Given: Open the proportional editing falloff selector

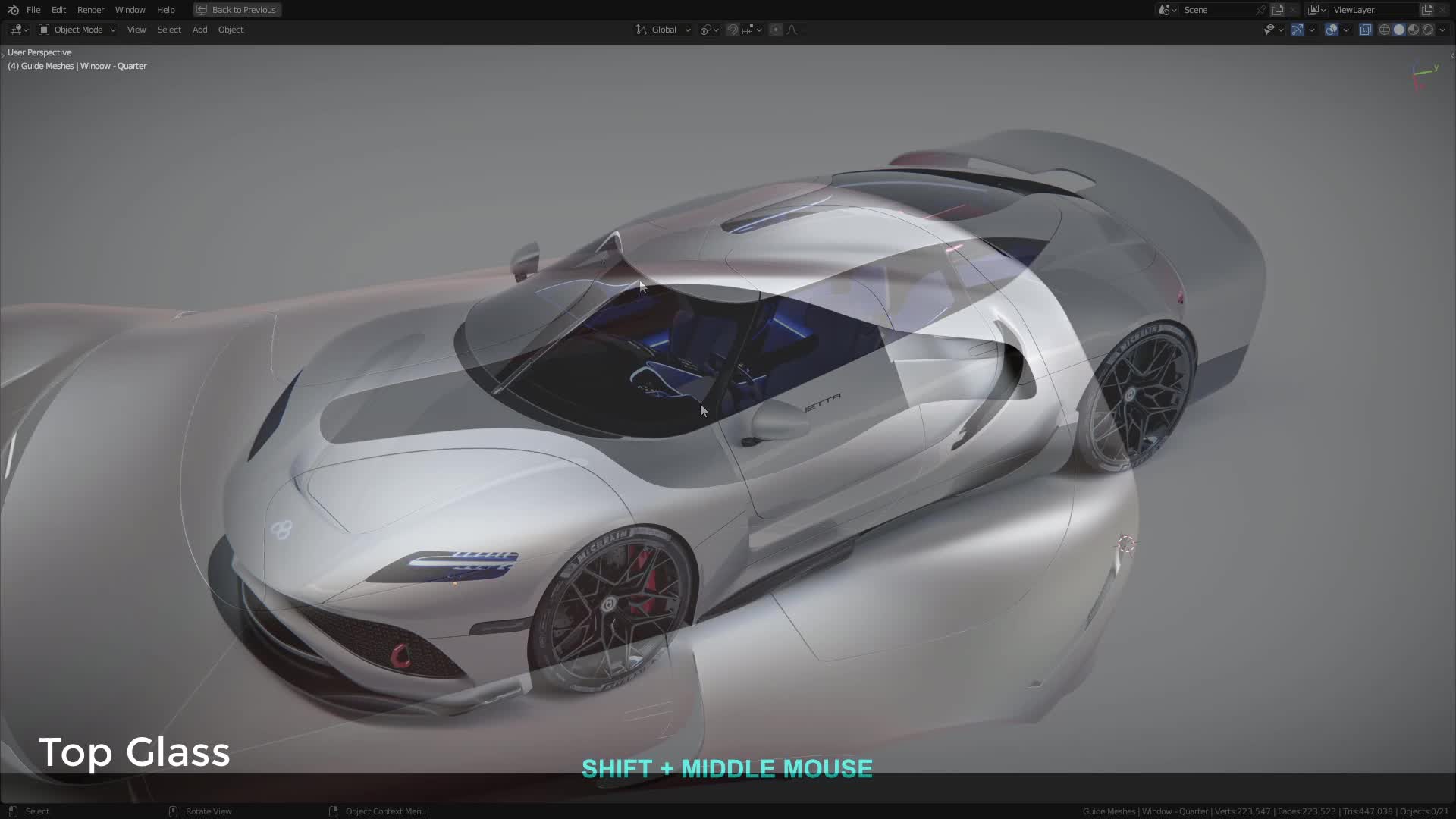Looking at the screenshot, I should pyautogui.click(x=792, y=30).
